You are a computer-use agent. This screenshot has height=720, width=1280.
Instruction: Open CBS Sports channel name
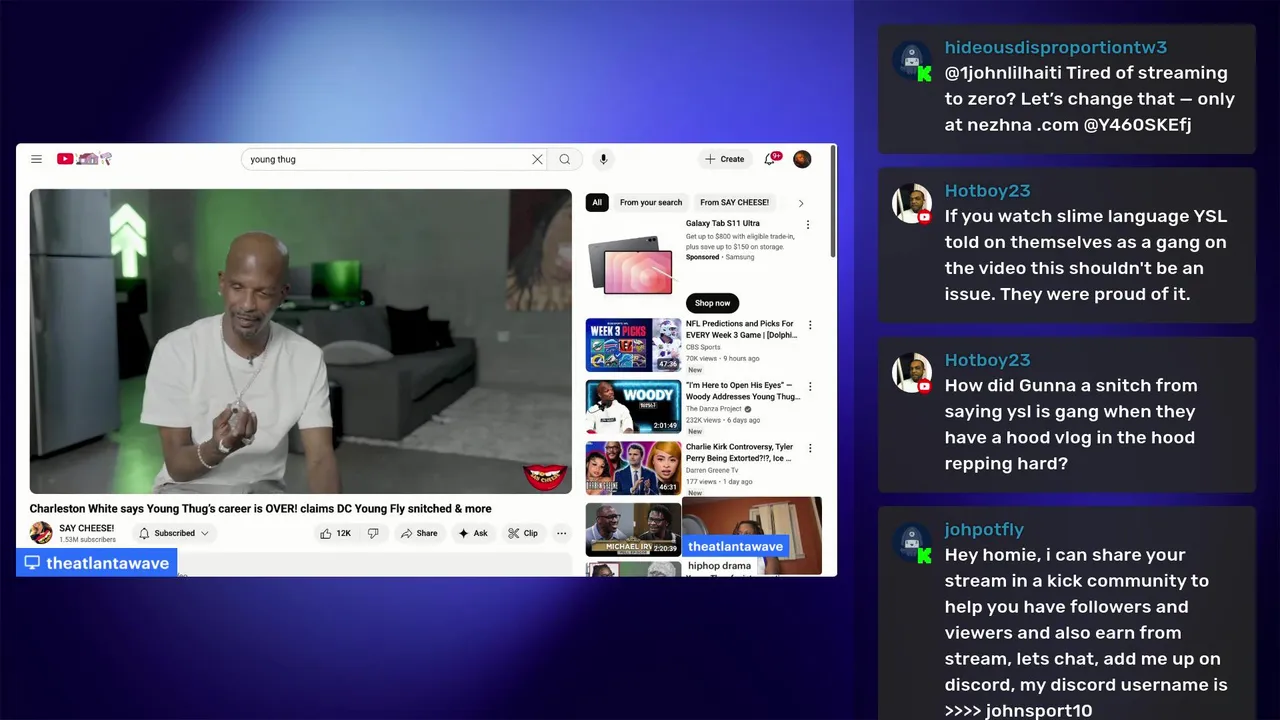703,347
